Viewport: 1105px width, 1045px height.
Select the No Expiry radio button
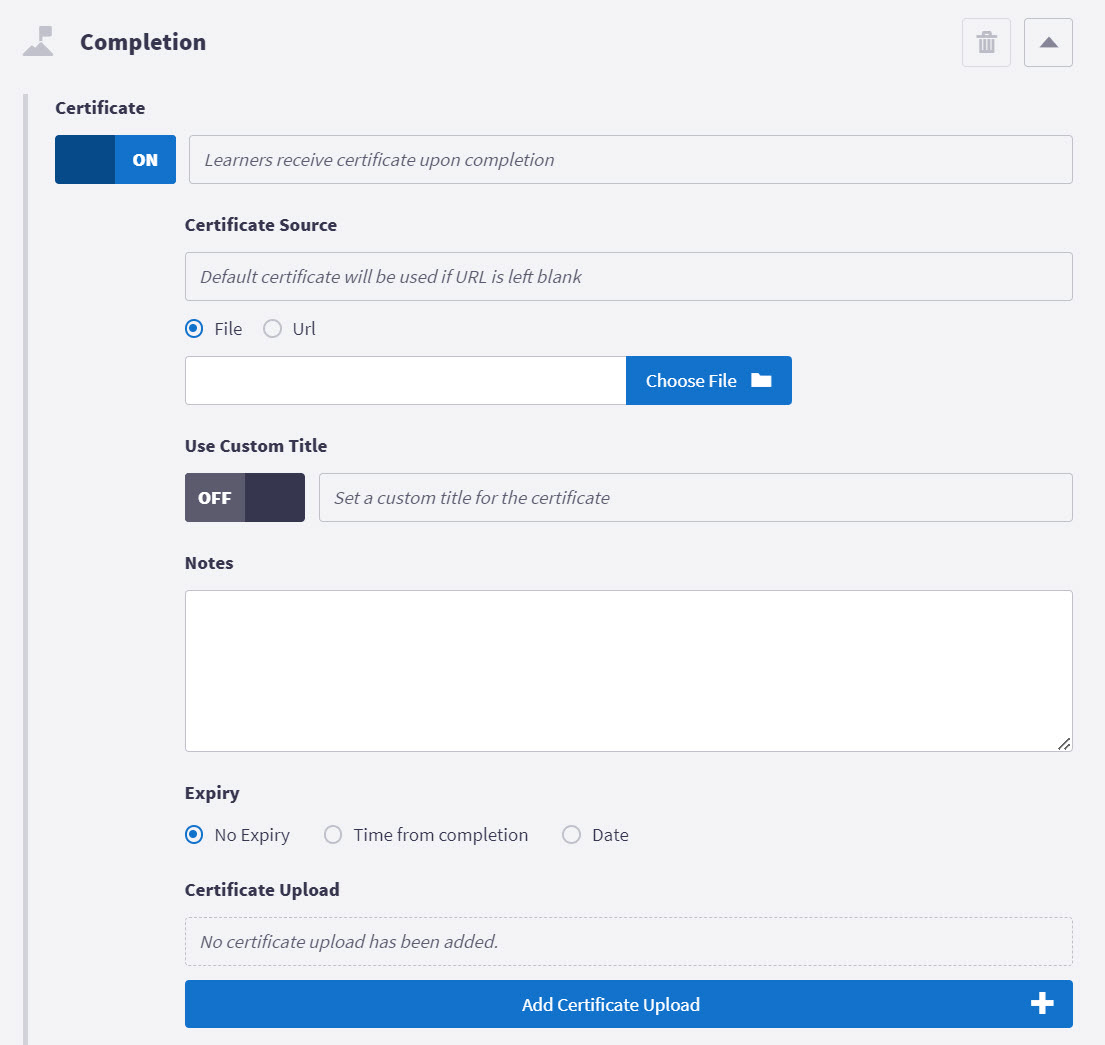click(193, 834)
